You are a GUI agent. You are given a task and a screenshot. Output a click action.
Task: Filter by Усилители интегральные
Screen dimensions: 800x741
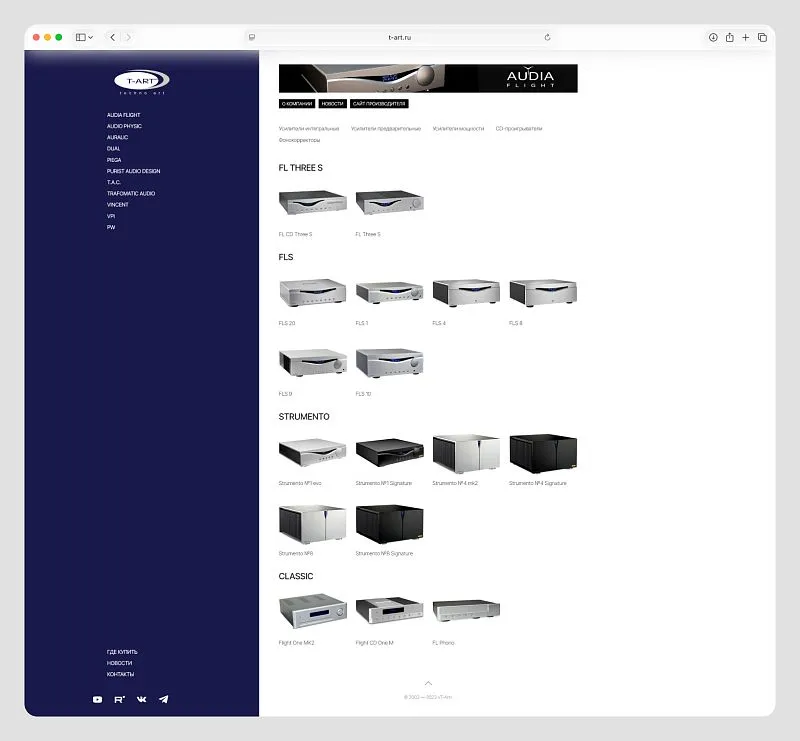pos(309,129)
